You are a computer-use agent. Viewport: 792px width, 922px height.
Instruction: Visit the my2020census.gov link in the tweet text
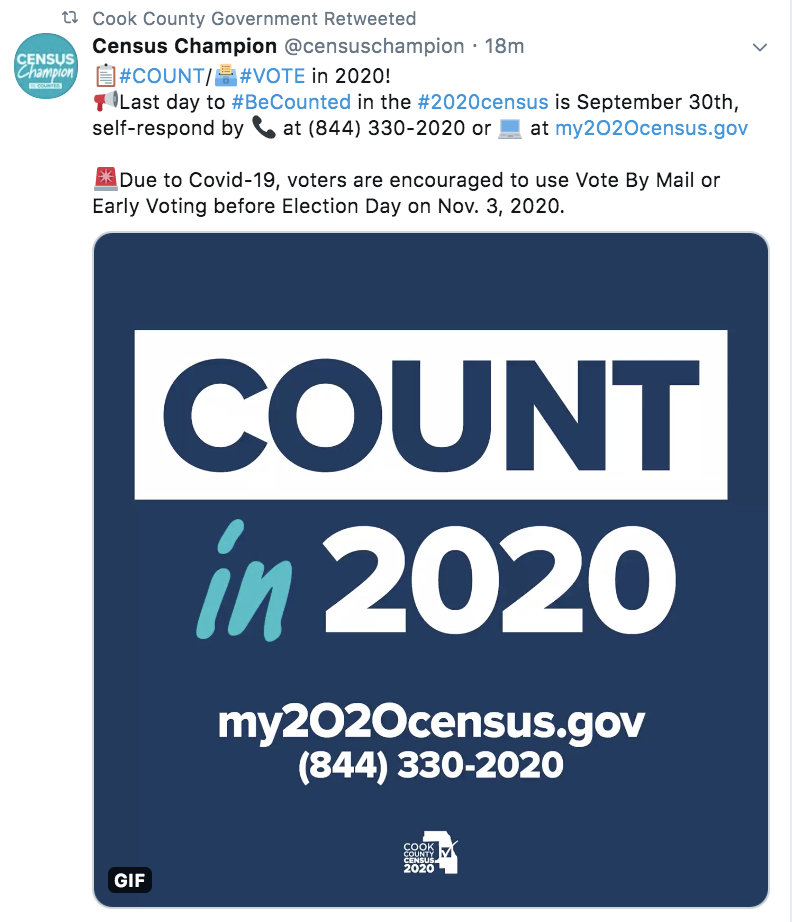[651, 128]
